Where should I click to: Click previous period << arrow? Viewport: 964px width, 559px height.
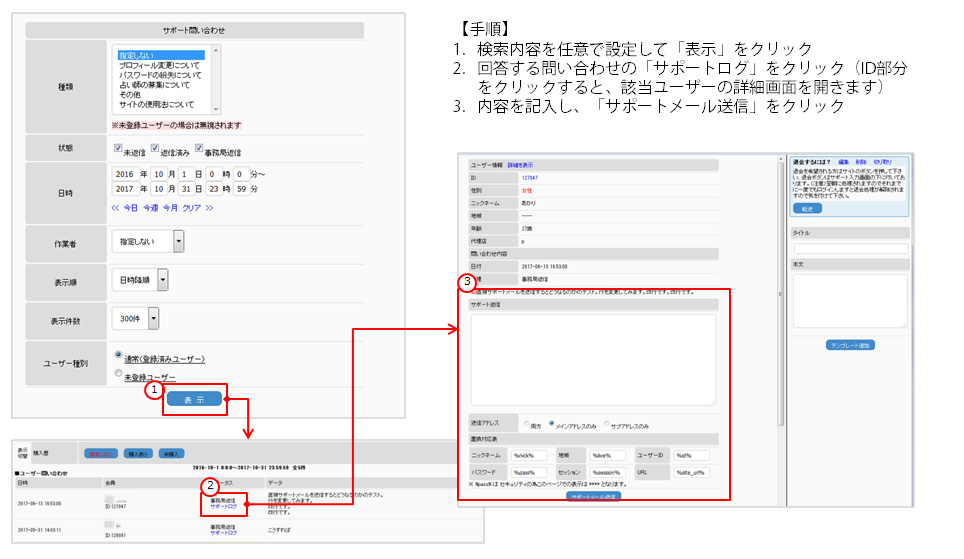pos(115,208)
